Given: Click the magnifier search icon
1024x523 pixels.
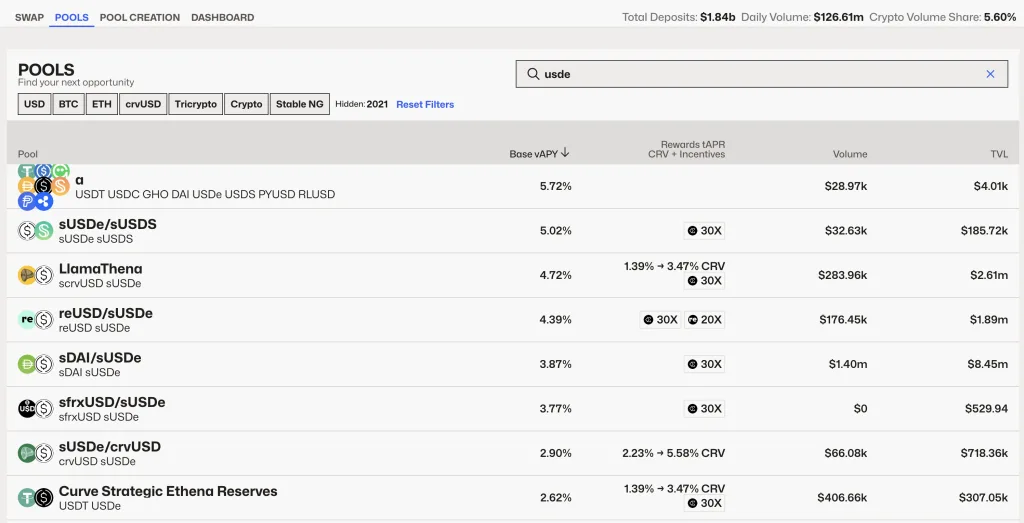Looking at the screenshot, I should [x=533, y=74].
